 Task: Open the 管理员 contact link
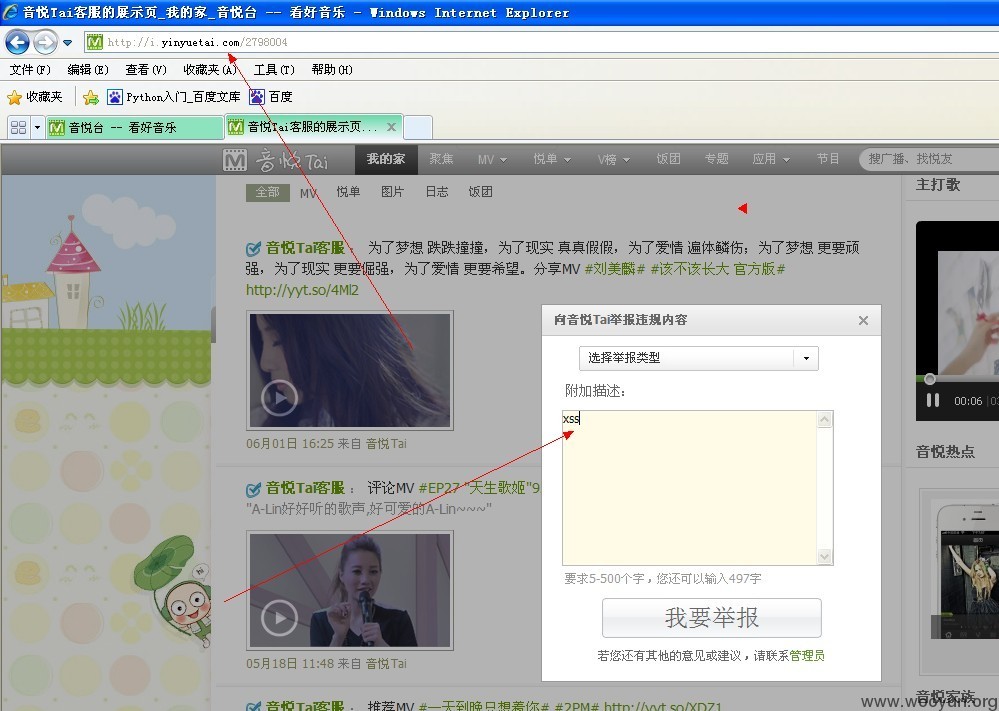807,656
